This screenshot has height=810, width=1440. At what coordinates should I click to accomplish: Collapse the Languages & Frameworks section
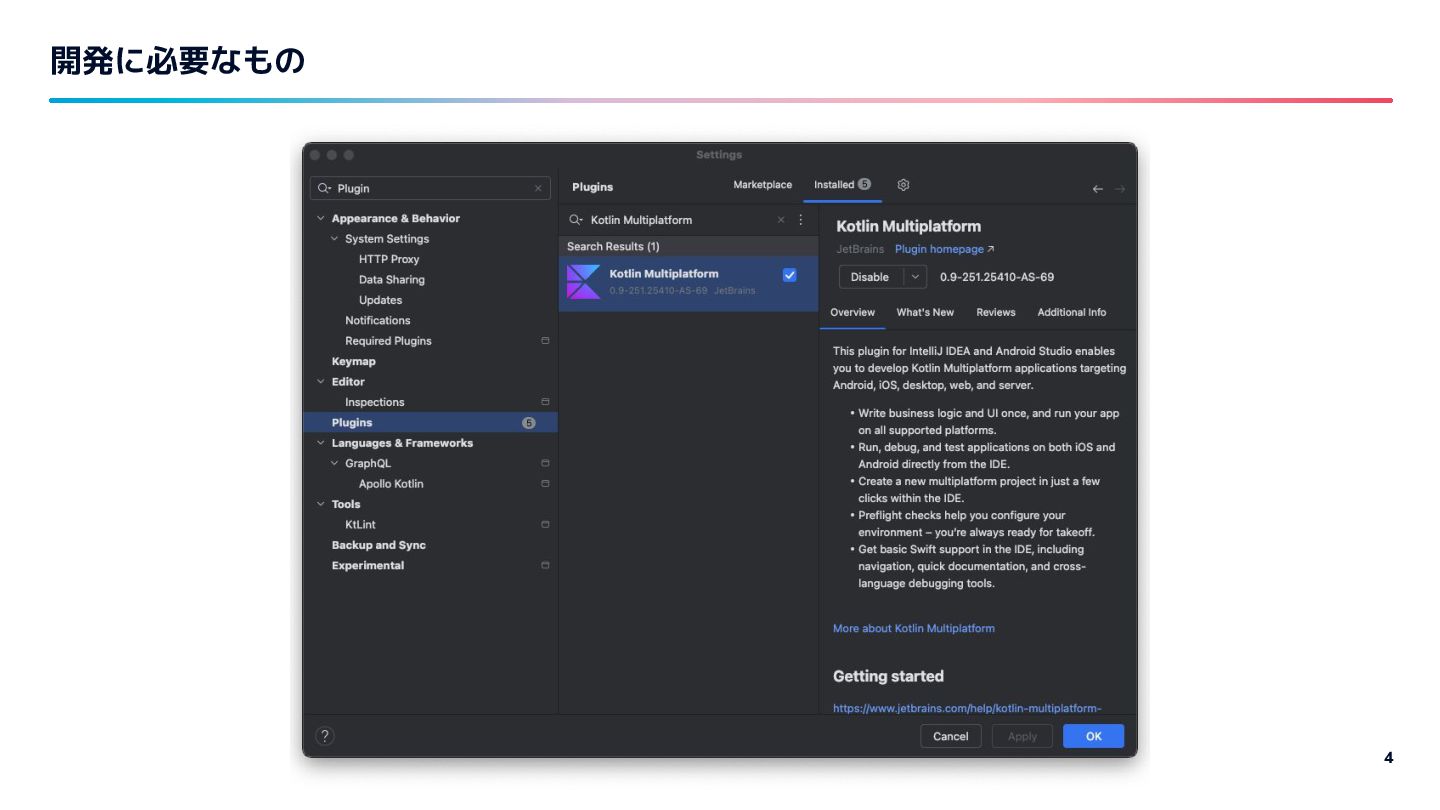pos(321,443)
